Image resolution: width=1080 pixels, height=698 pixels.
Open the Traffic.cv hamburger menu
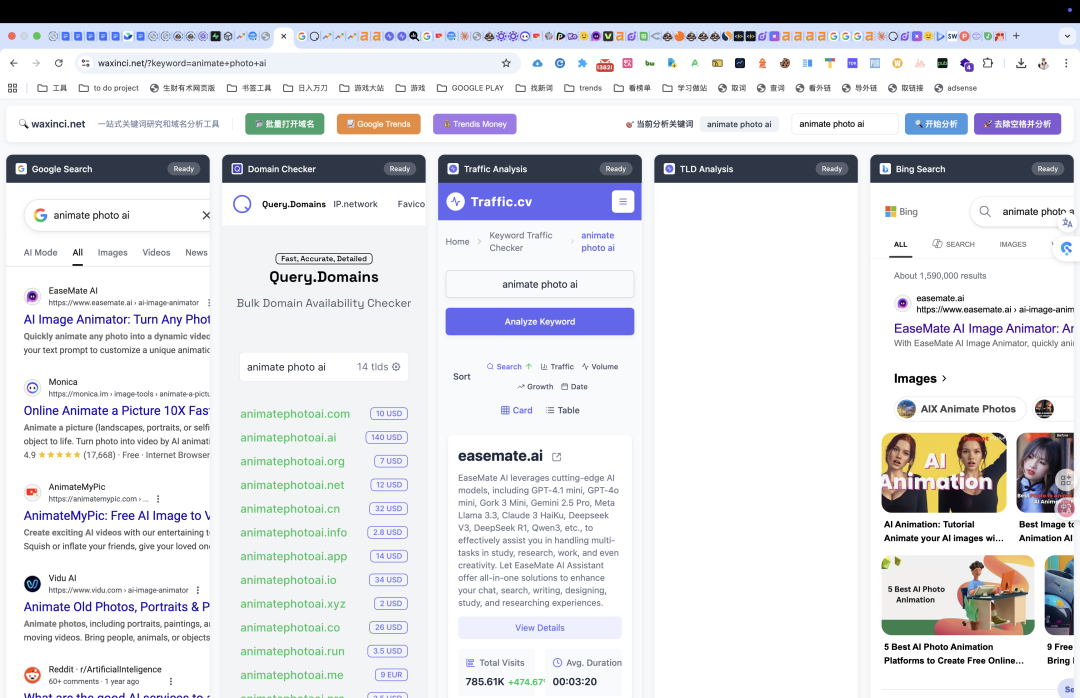pyautogui.click(x=623, y=201)
